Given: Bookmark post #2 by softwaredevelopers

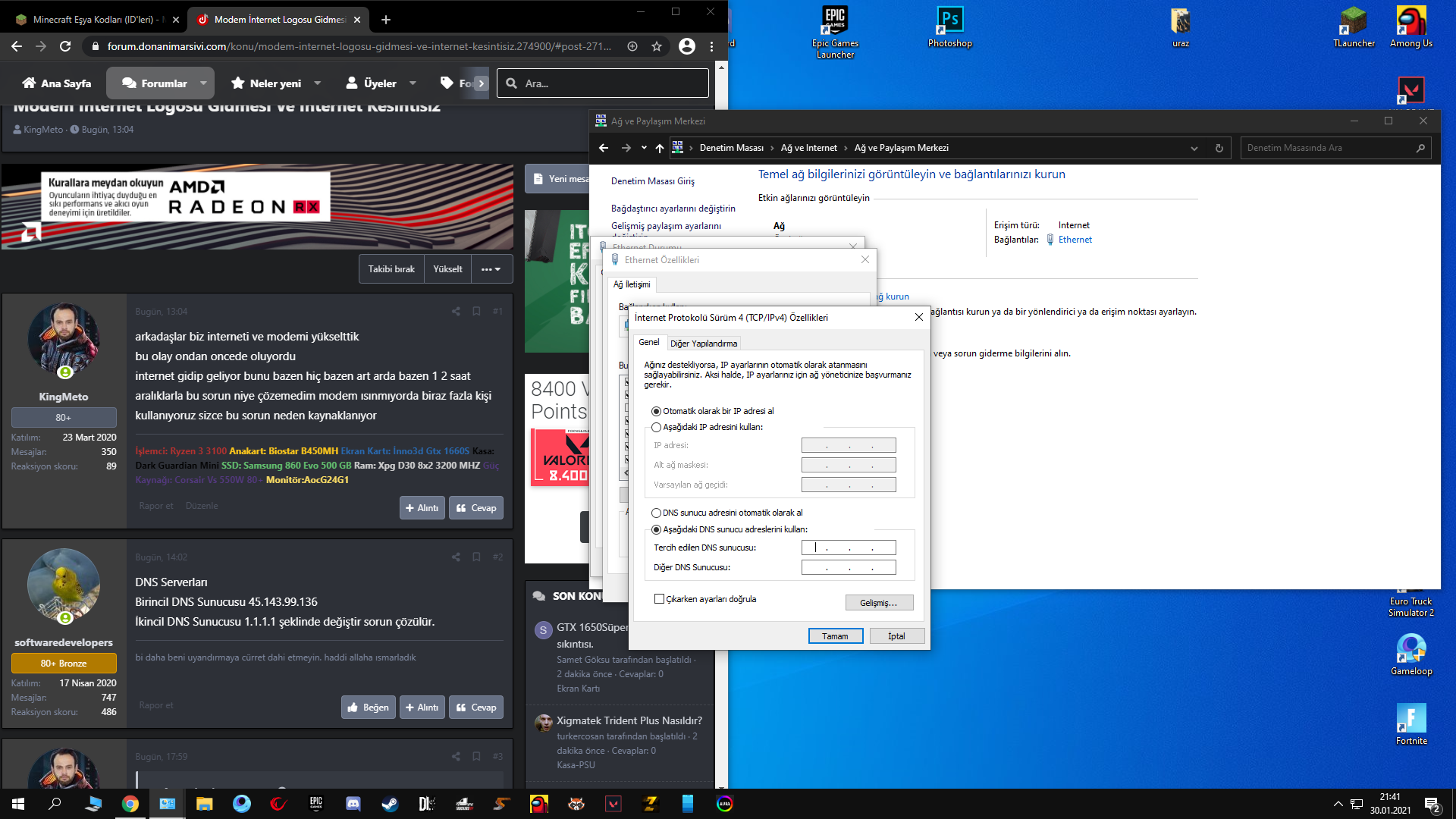Looking at the screenshot, I should click(476, 557).
